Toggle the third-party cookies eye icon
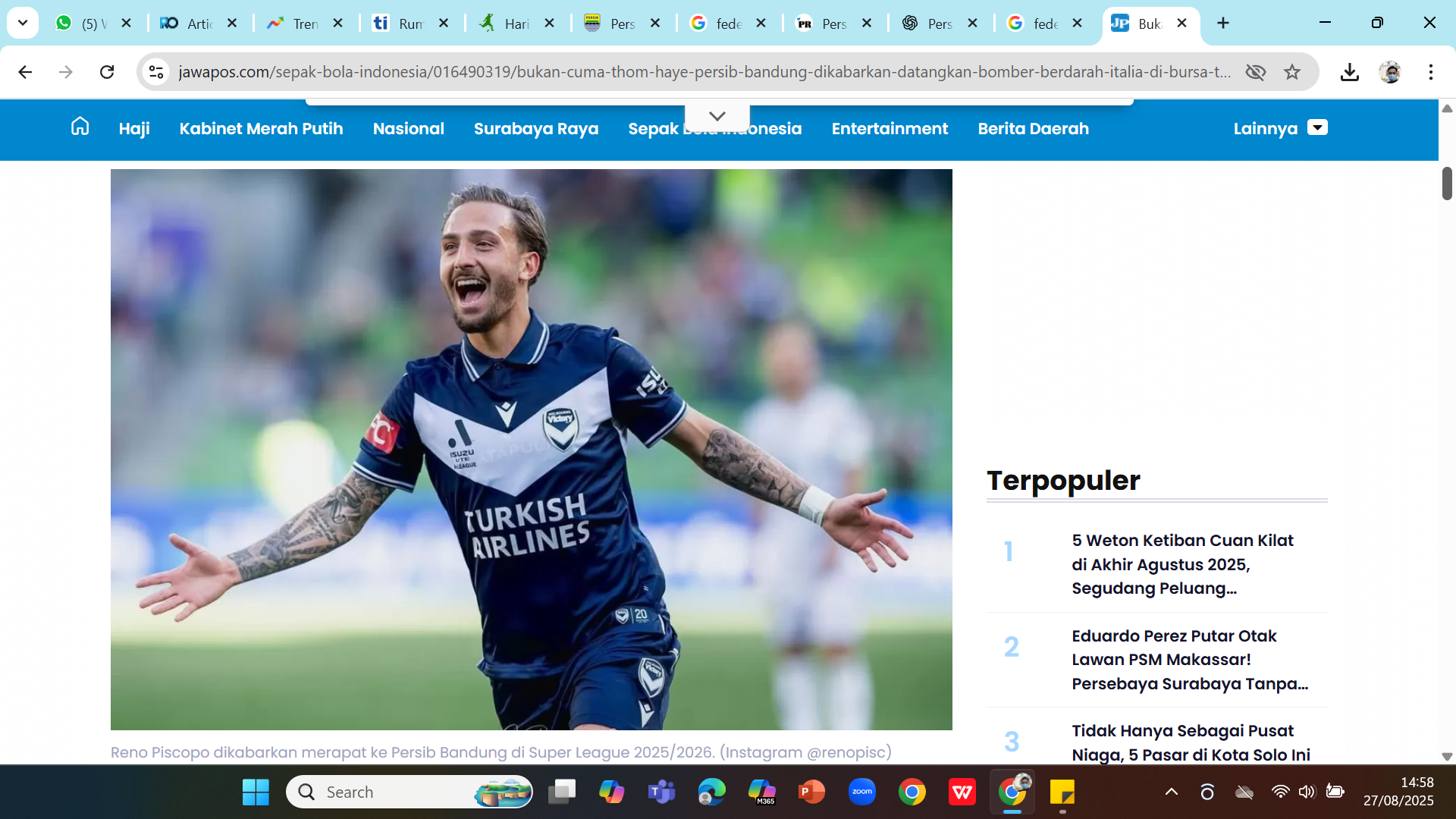The image size is (1456, 819). (x=1256, y=72)
